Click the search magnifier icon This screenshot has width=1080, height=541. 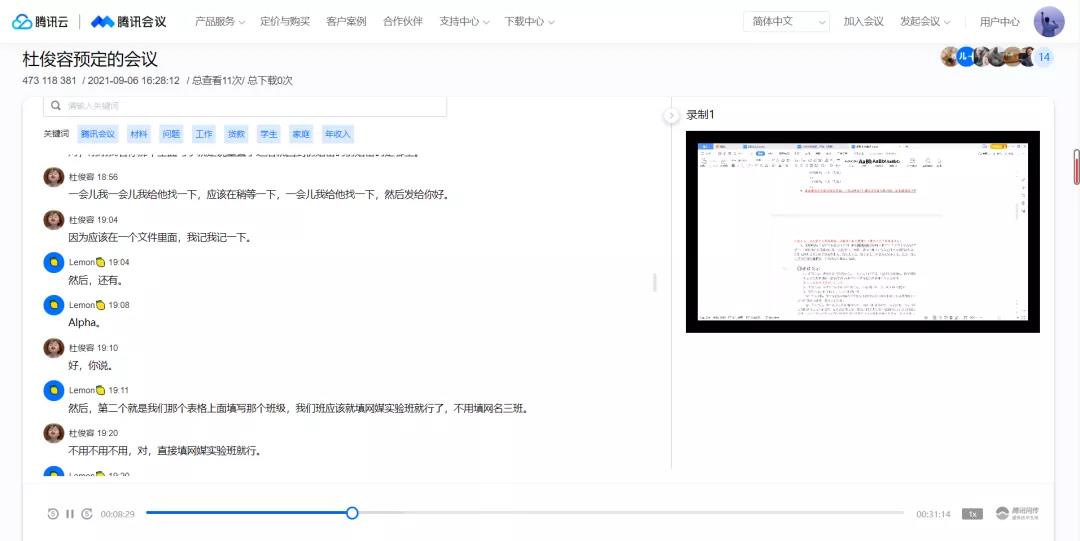coord(57,106)
